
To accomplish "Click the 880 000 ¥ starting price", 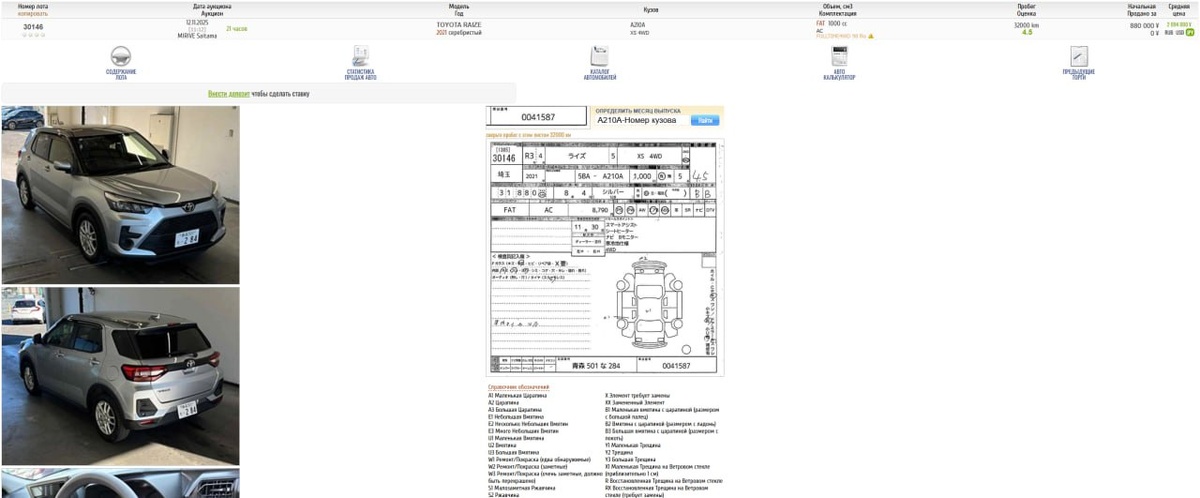I will pyautogui.click(x=1144, y=25).
